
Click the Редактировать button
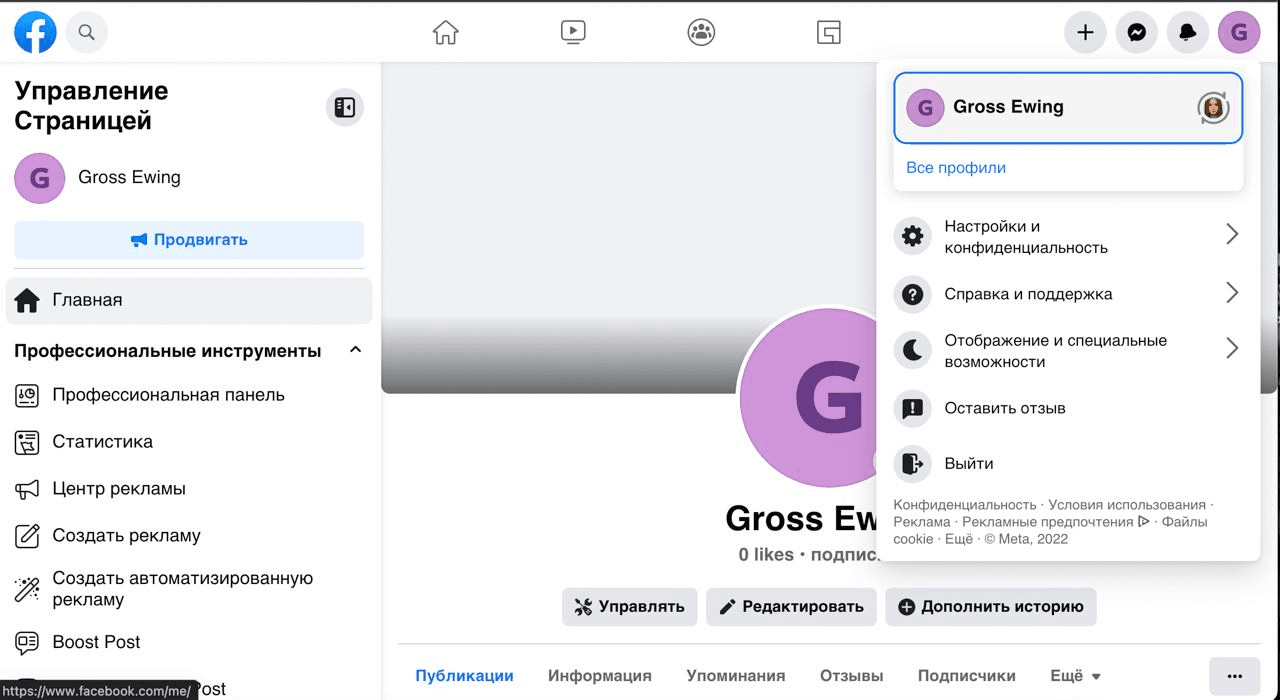pyautogui.click(x=791, y=607)
